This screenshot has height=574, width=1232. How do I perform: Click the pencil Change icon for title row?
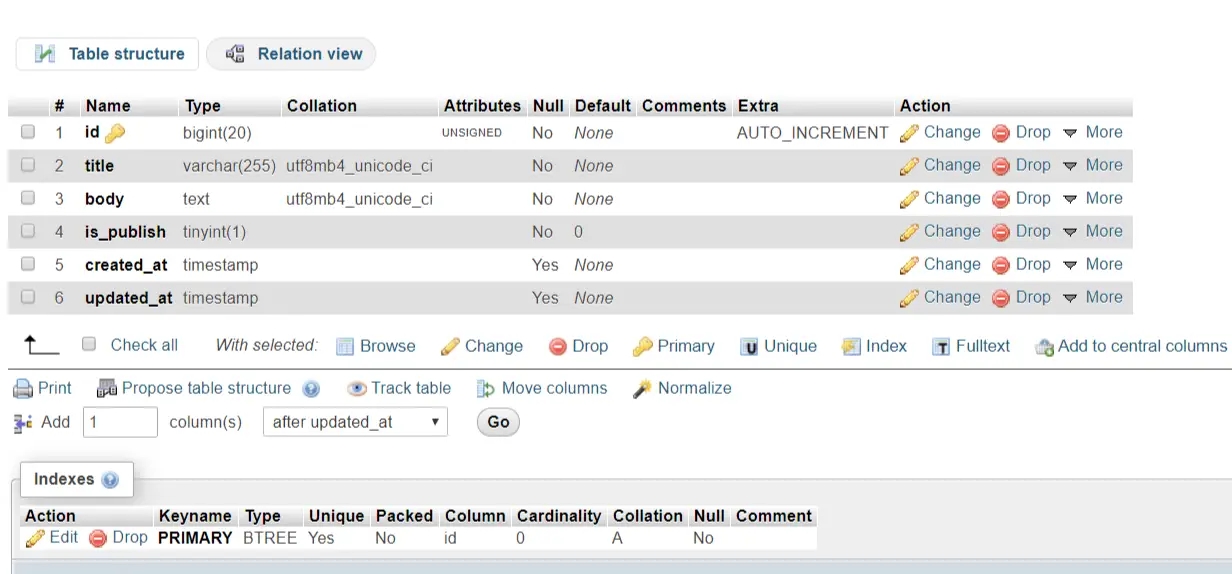click(909, 166)
